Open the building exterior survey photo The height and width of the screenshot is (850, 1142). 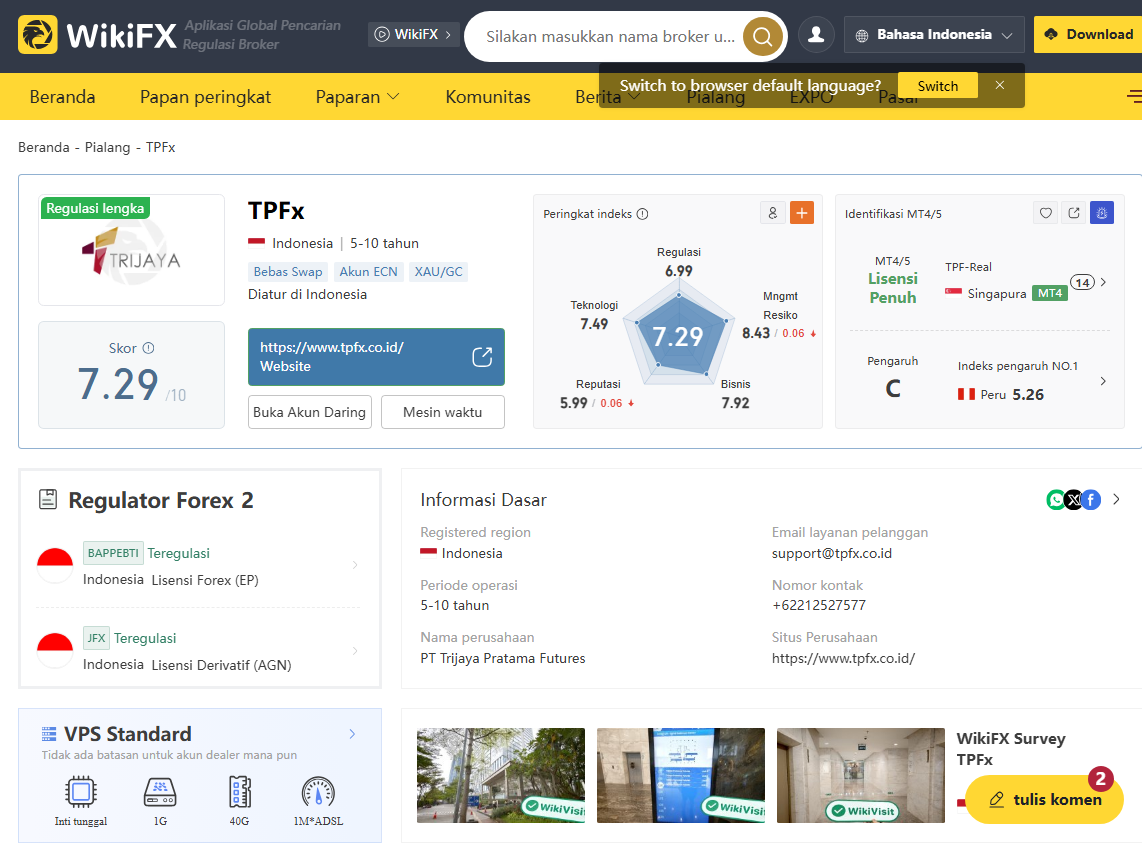click(501, 775)
